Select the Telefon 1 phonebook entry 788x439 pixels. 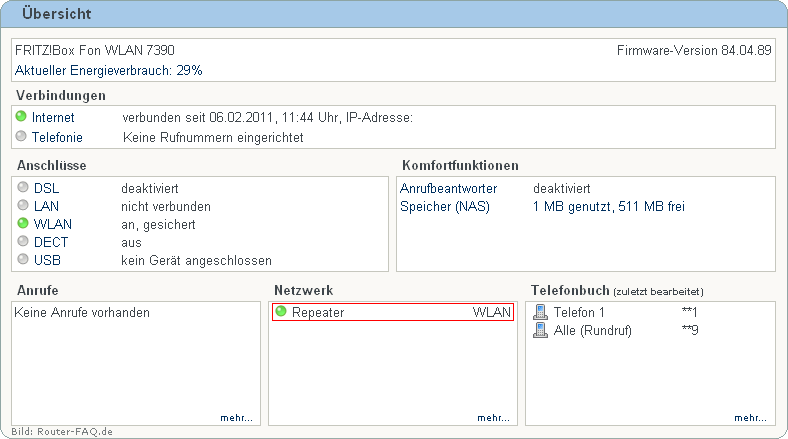tap(579, 312)
